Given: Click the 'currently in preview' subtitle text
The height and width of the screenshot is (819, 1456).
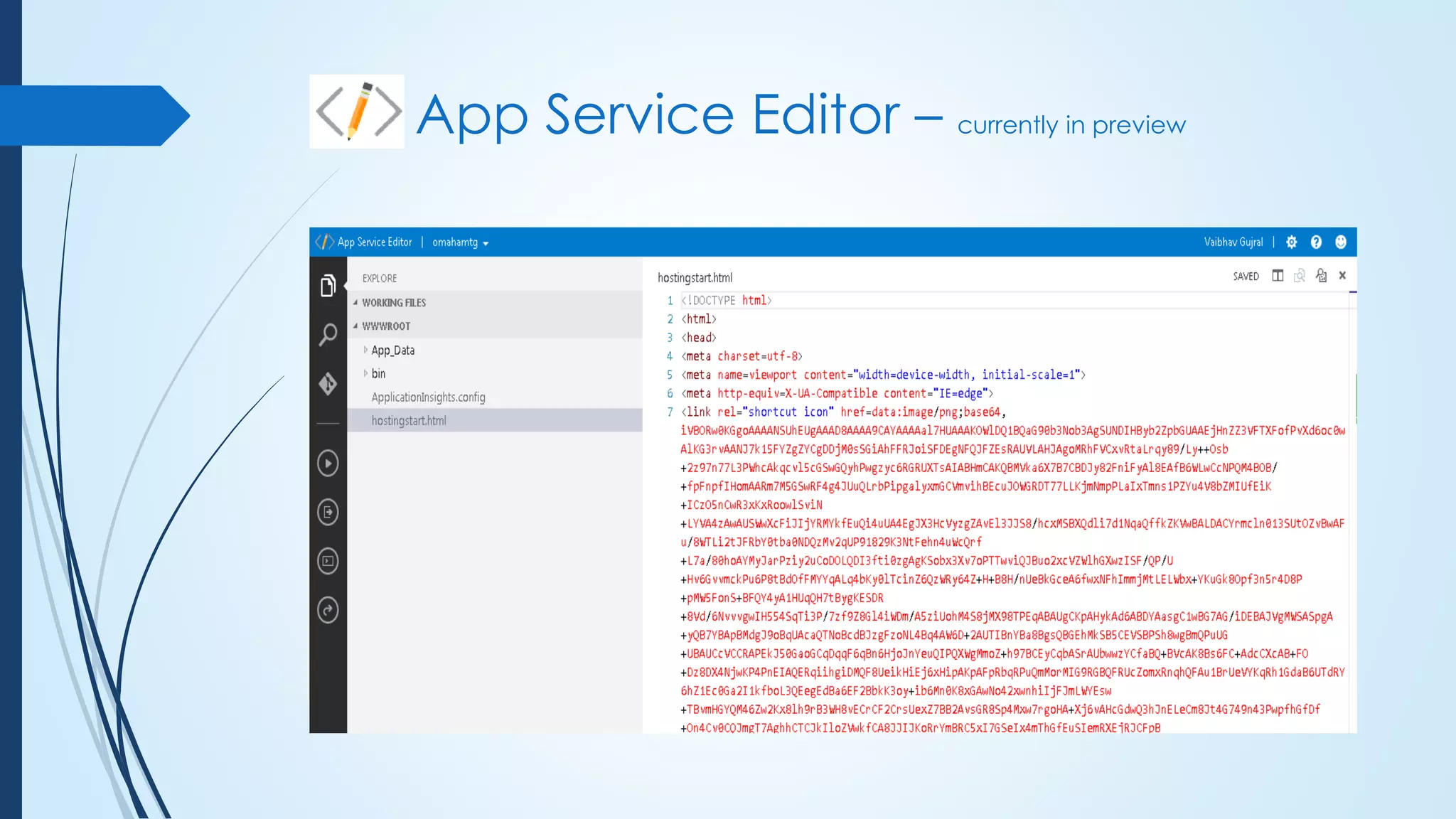Looking at the screenshot, I should coord(1071,126).
